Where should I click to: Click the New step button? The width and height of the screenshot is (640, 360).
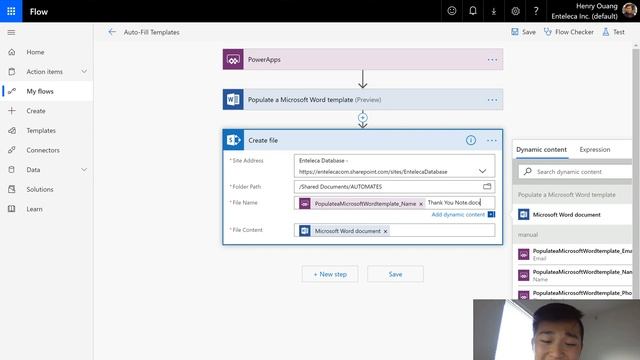330,274
